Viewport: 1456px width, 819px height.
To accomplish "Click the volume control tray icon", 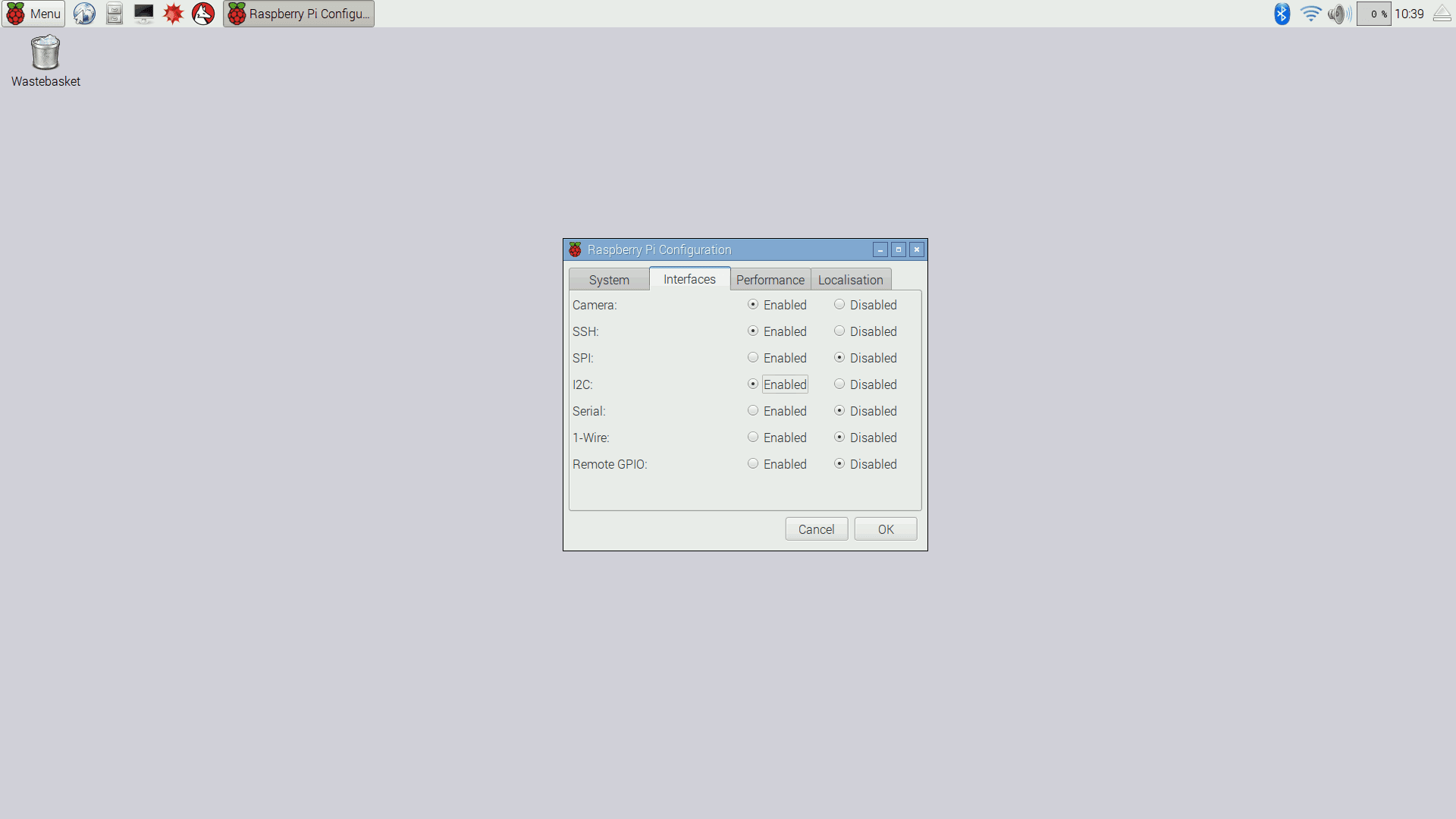I will pos(1338,13).
